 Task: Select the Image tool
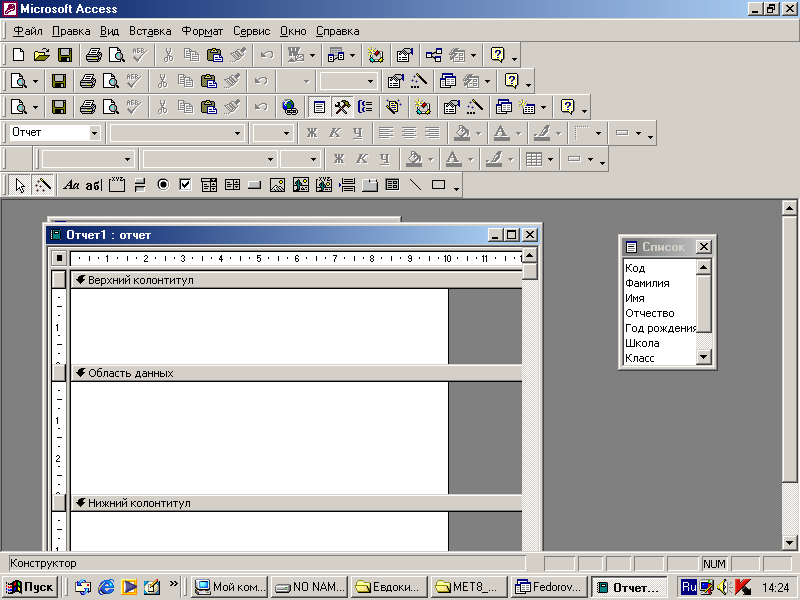click(277, 185)
